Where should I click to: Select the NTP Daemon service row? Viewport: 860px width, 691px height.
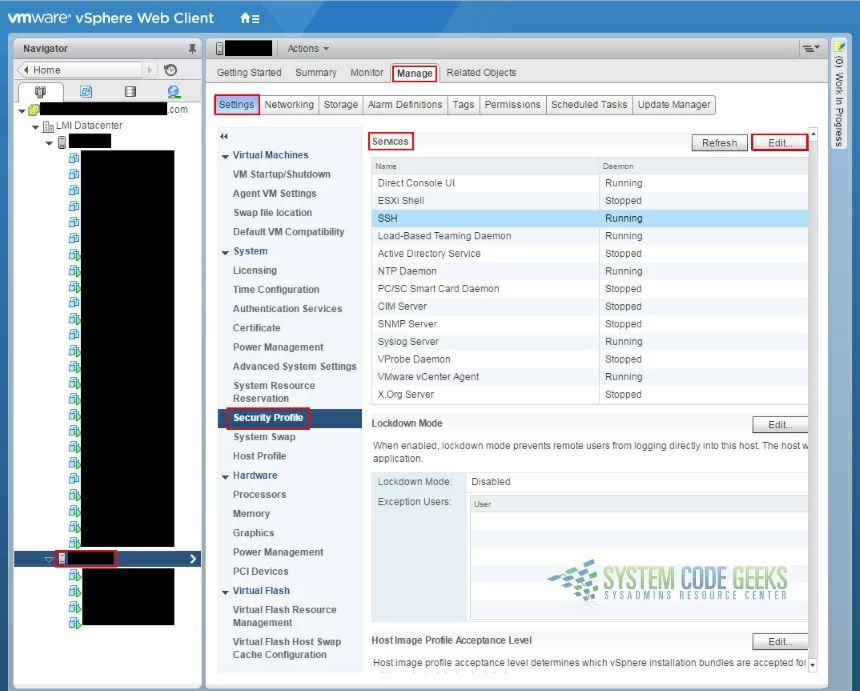[590, 271]
